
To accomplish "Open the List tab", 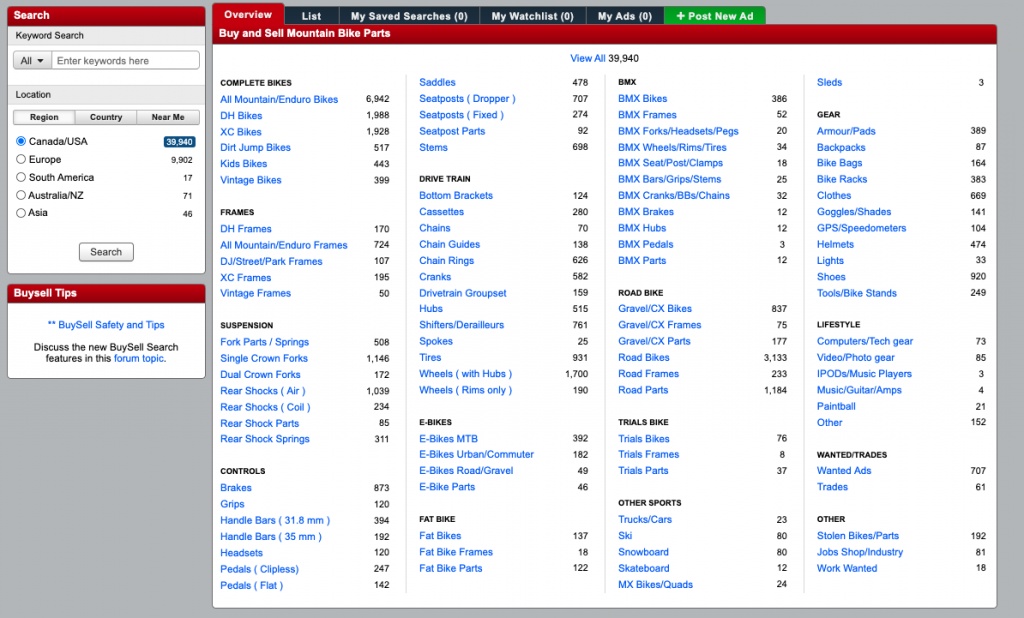I will click(311, 16).
